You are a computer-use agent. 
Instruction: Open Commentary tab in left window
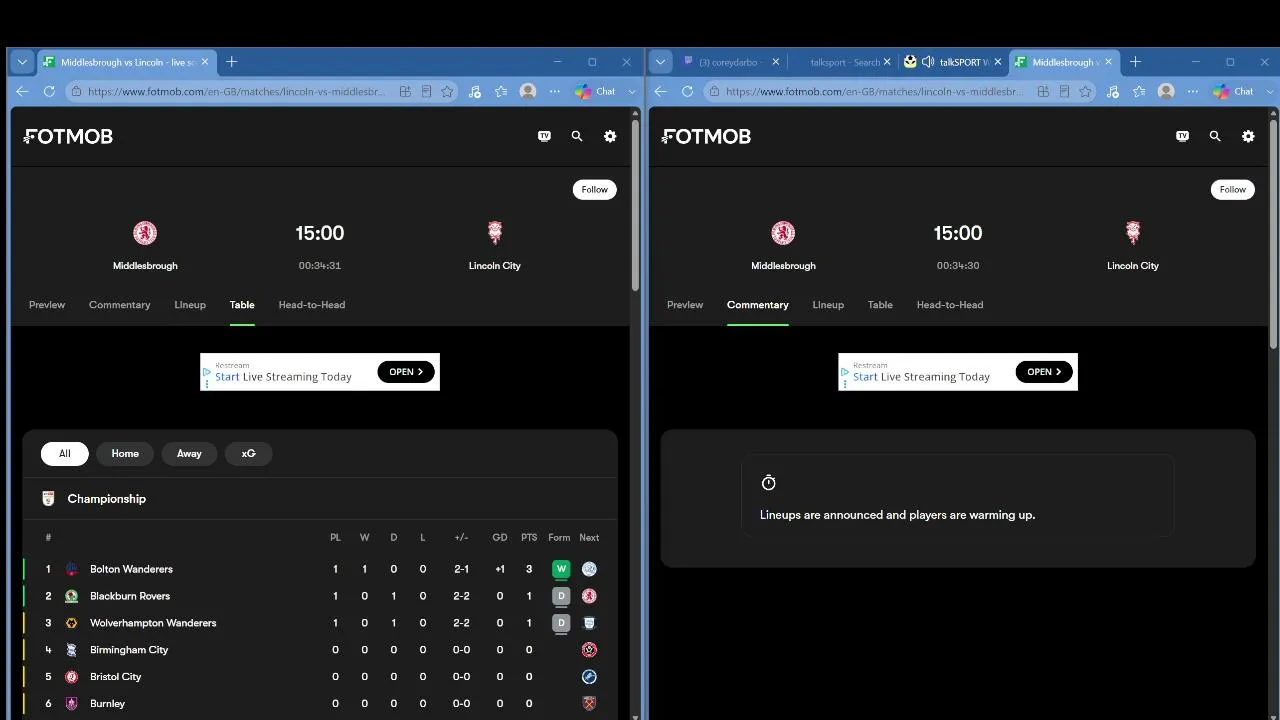[x=120, y=305]
